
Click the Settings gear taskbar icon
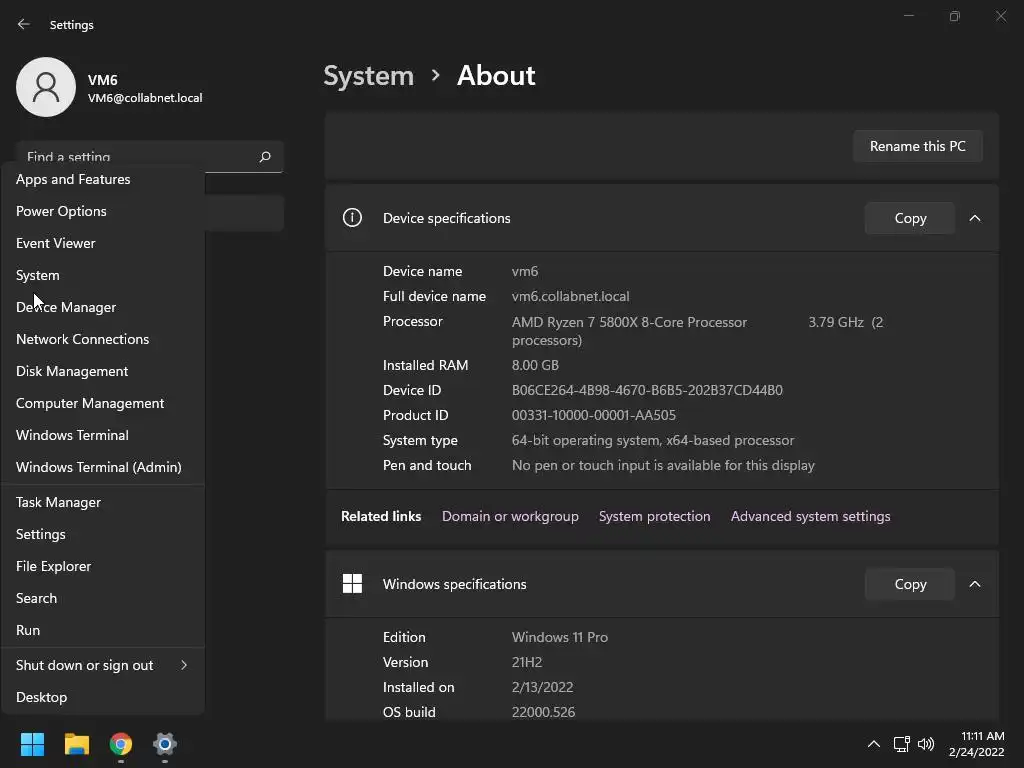(165, 744)
